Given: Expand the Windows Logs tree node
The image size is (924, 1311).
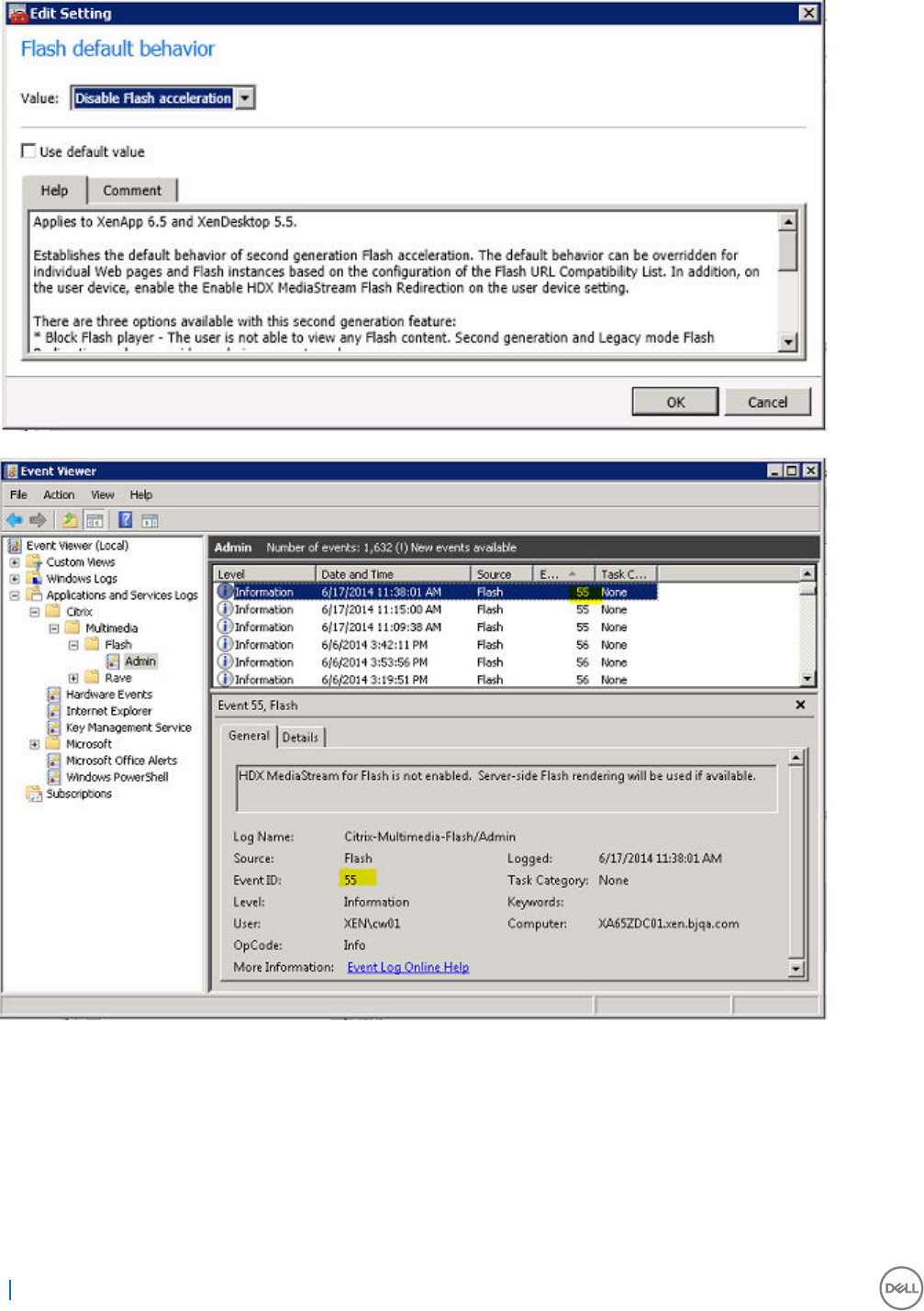Looking at the screenshot, I should 15,578.
